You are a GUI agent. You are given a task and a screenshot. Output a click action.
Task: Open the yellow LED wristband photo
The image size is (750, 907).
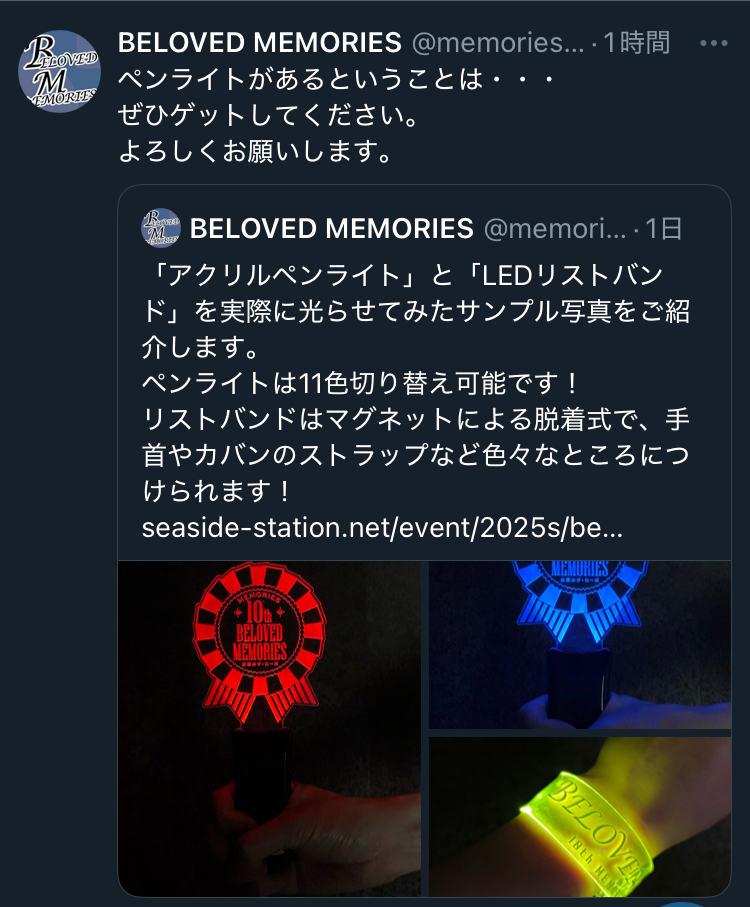pyautogui.click(x=580, y=817)
